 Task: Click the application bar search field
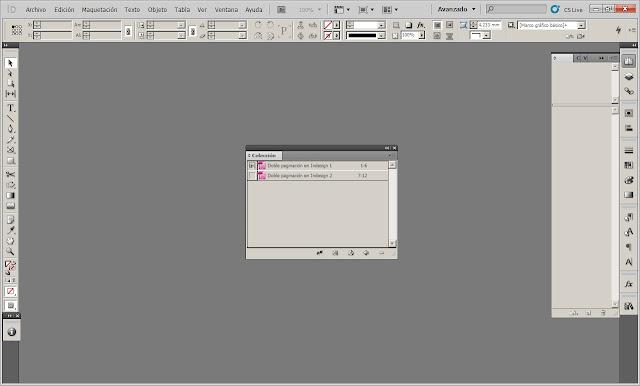pos(516,9)
